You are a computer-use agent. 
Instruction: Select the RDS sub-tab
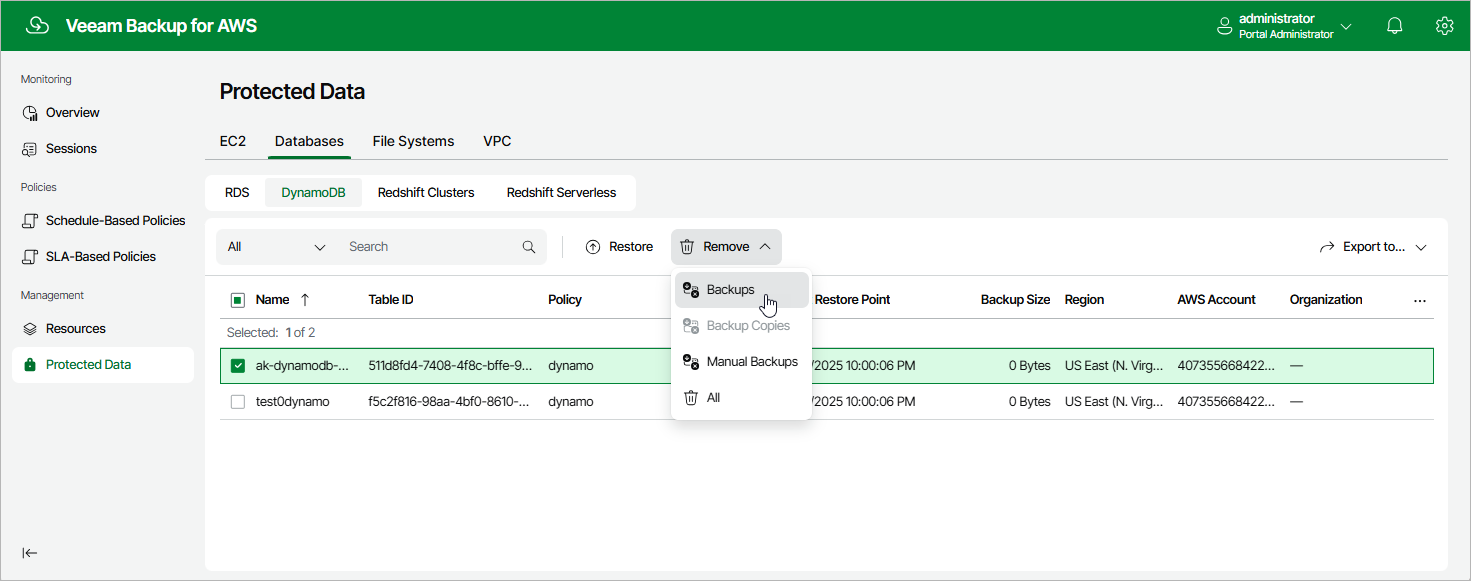pos(237,193)
